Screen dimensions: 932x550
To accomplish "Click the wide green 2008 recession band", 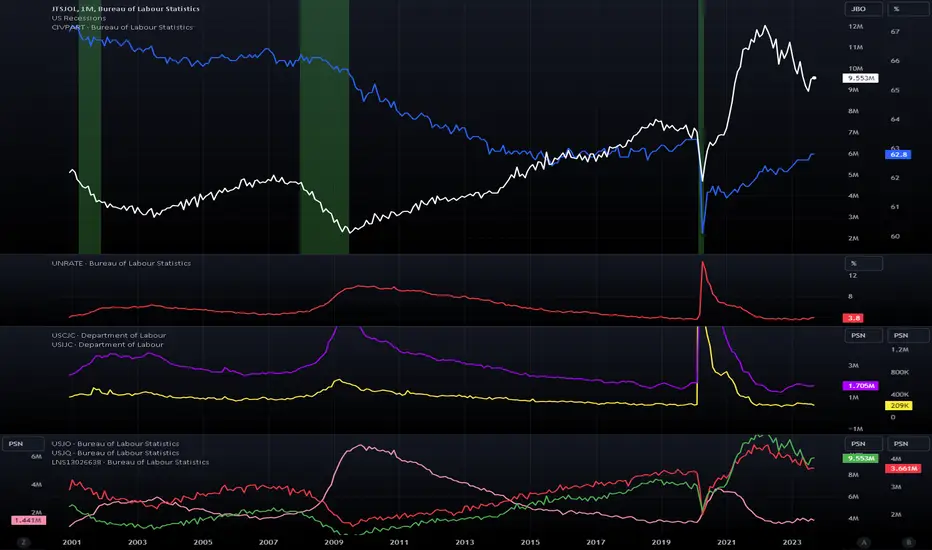I will pos(324,127).
